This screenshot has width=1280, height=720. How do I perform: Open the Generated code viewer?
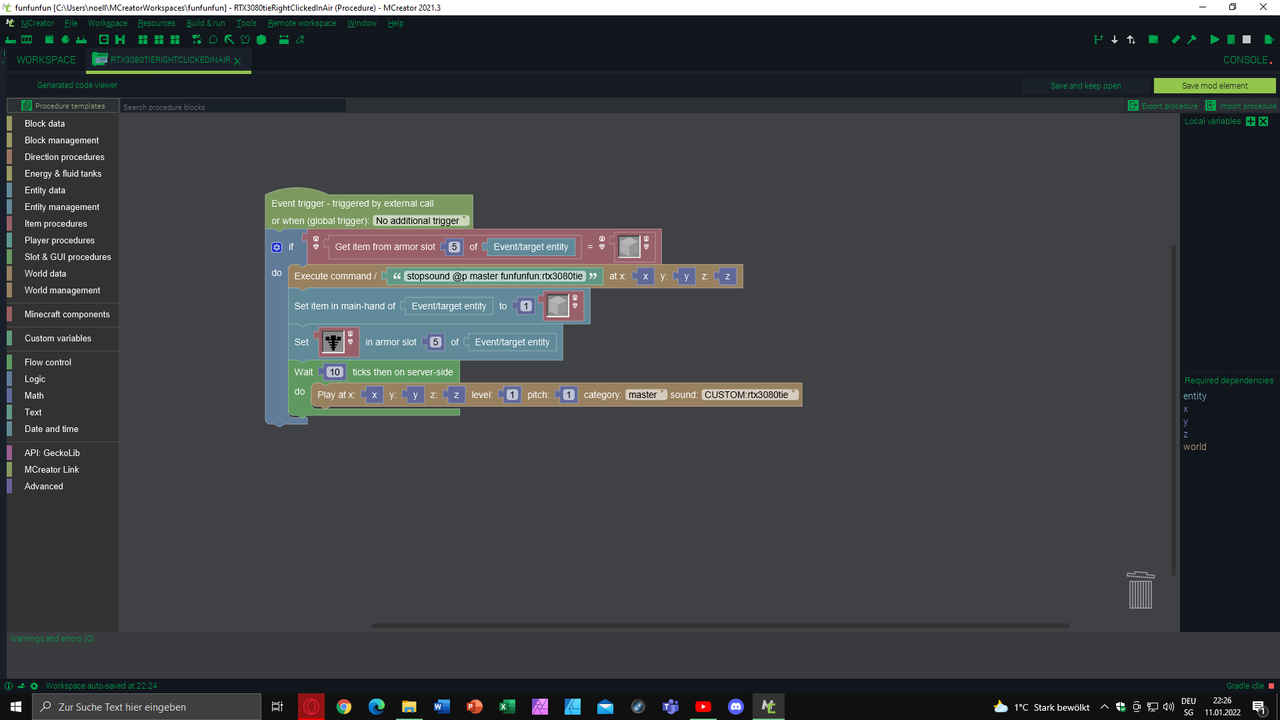pyautogui.click(x=77, y=86)
